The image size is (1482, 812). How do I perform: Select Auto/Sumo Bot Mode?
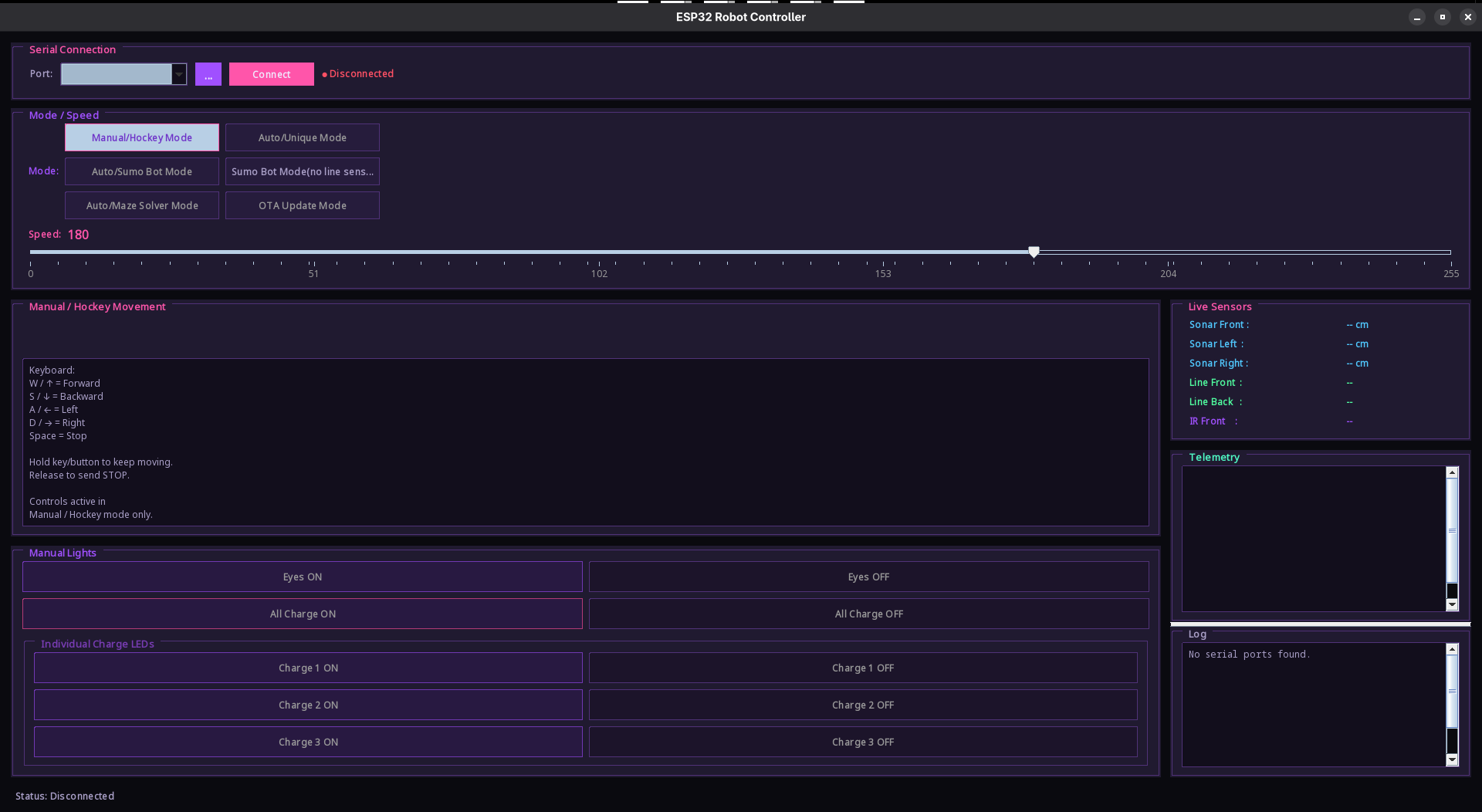142,171
